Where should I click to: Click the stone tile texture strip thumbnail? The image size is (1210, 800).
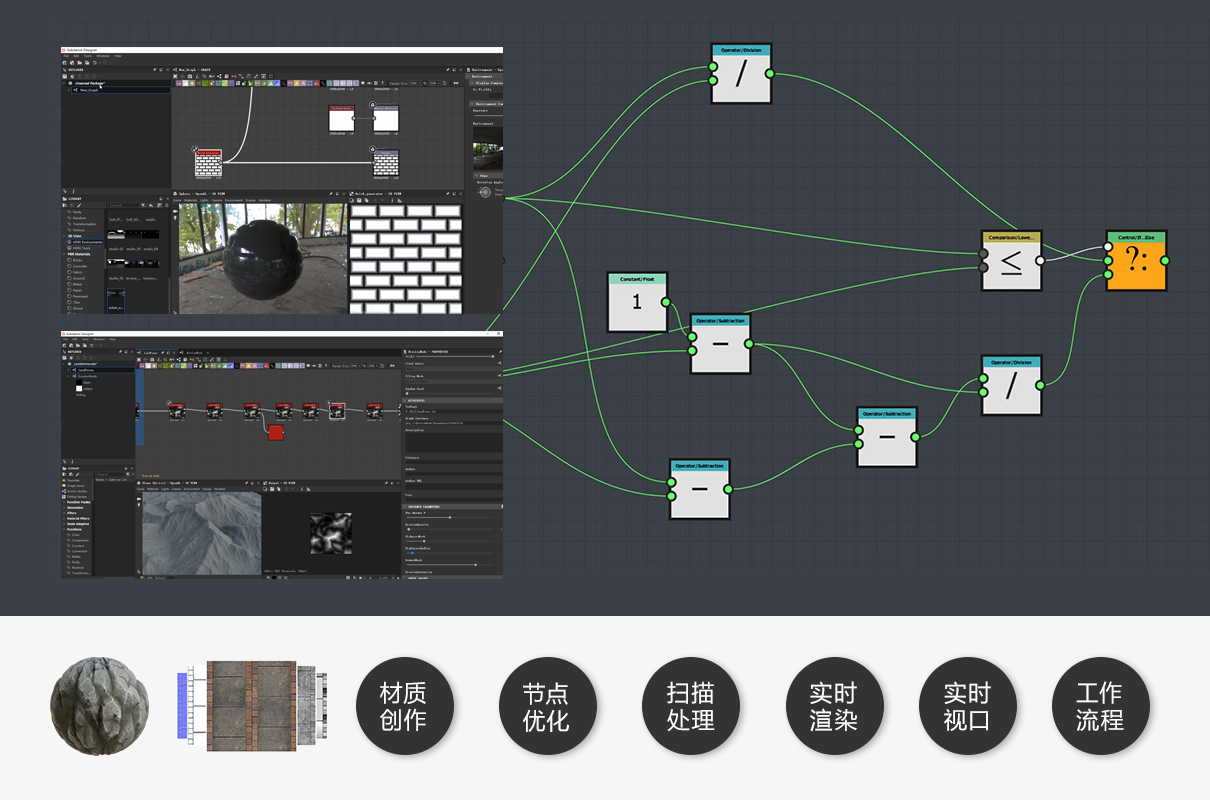[x=252, y=704]
